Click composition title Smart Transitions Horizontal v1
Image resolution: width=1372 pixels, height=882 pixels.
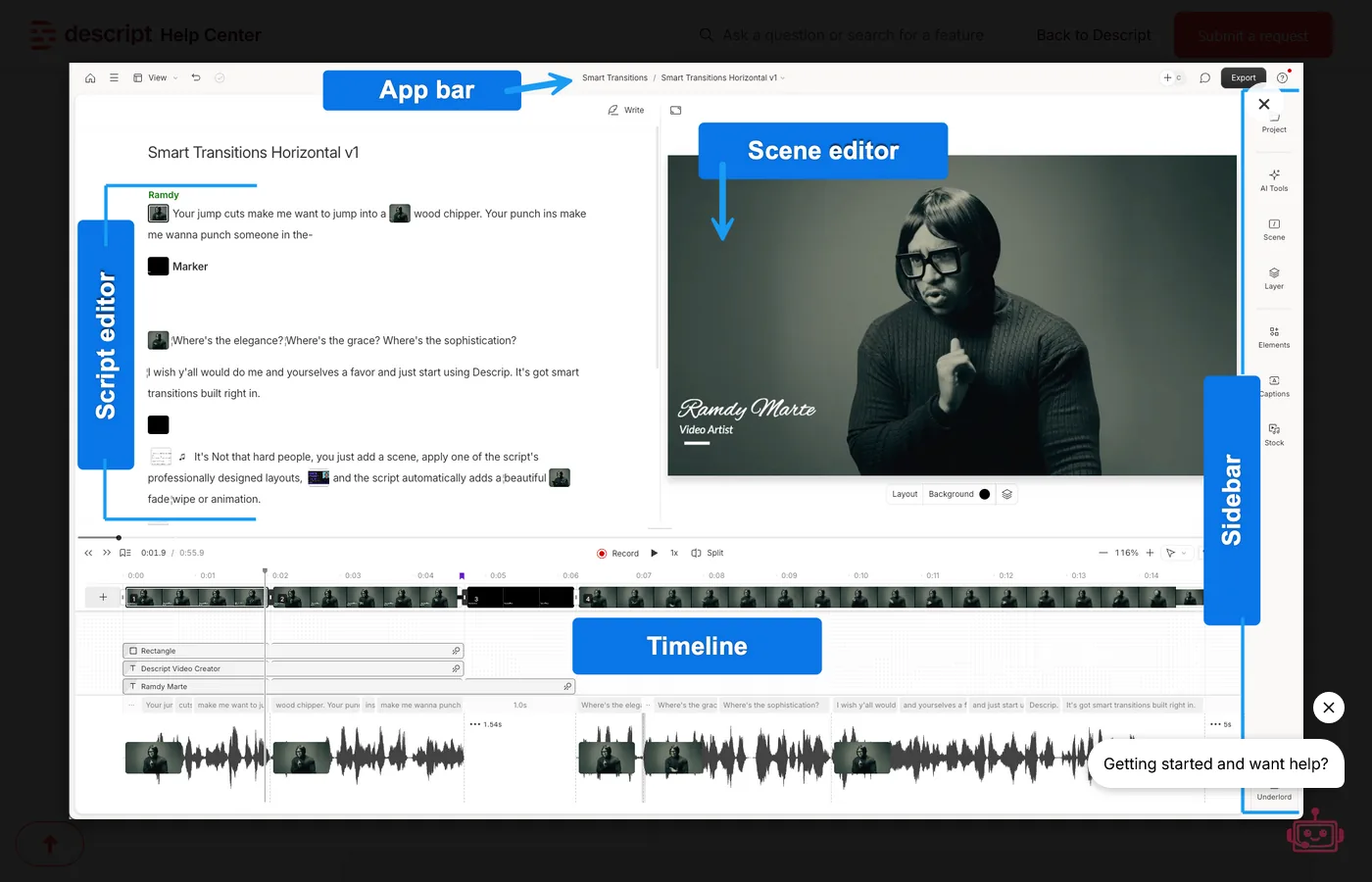[253, 153]
